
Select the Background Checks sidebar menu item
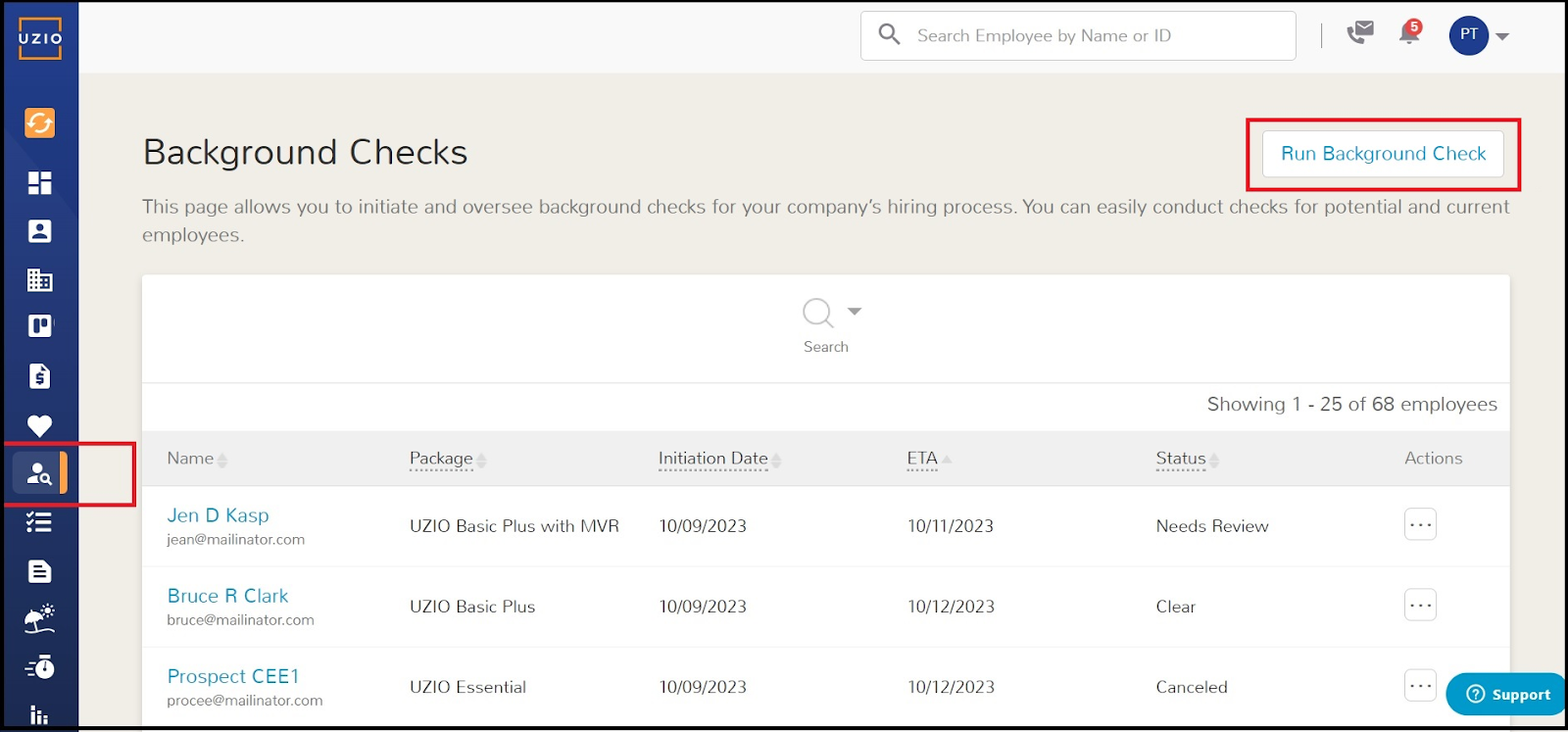tap(39, 473)
